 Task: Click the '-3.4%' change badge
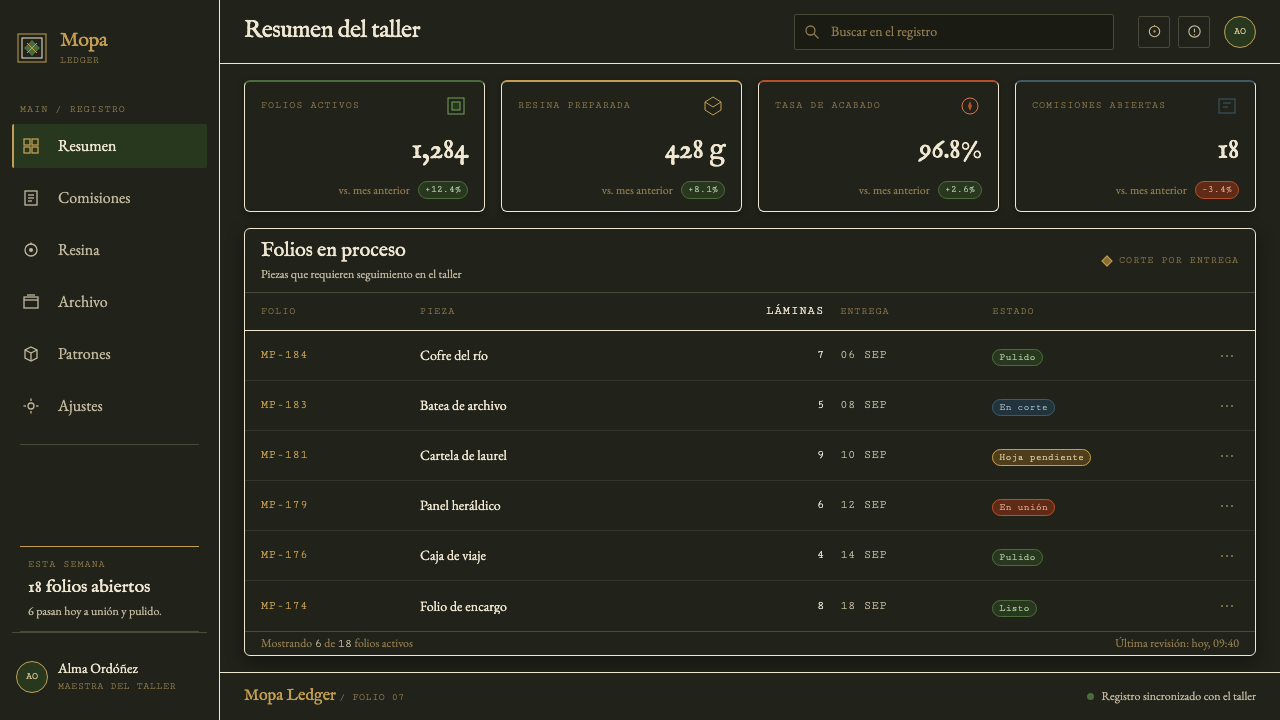[1217, 190]
